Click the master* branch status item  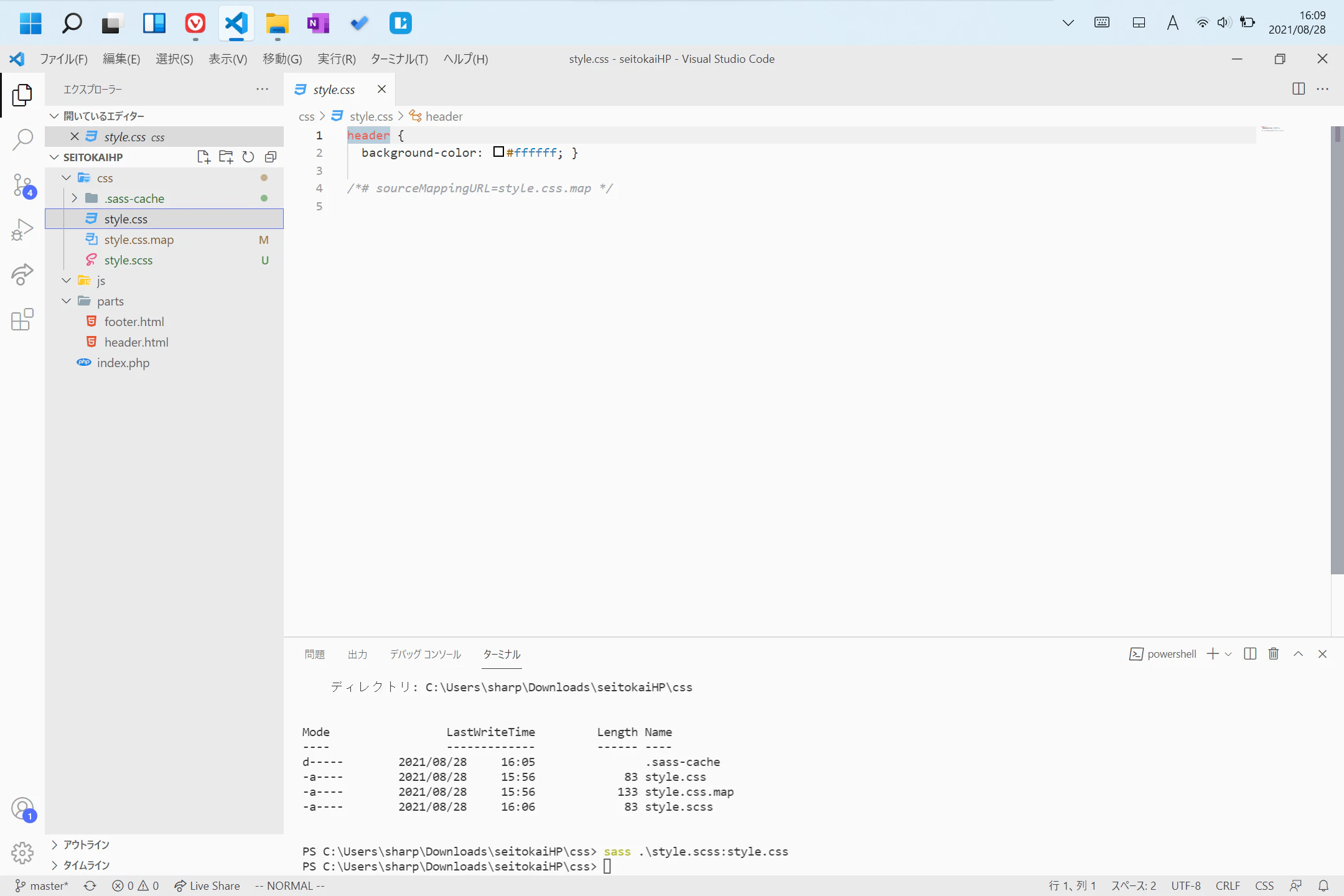(x=42, y=885)
